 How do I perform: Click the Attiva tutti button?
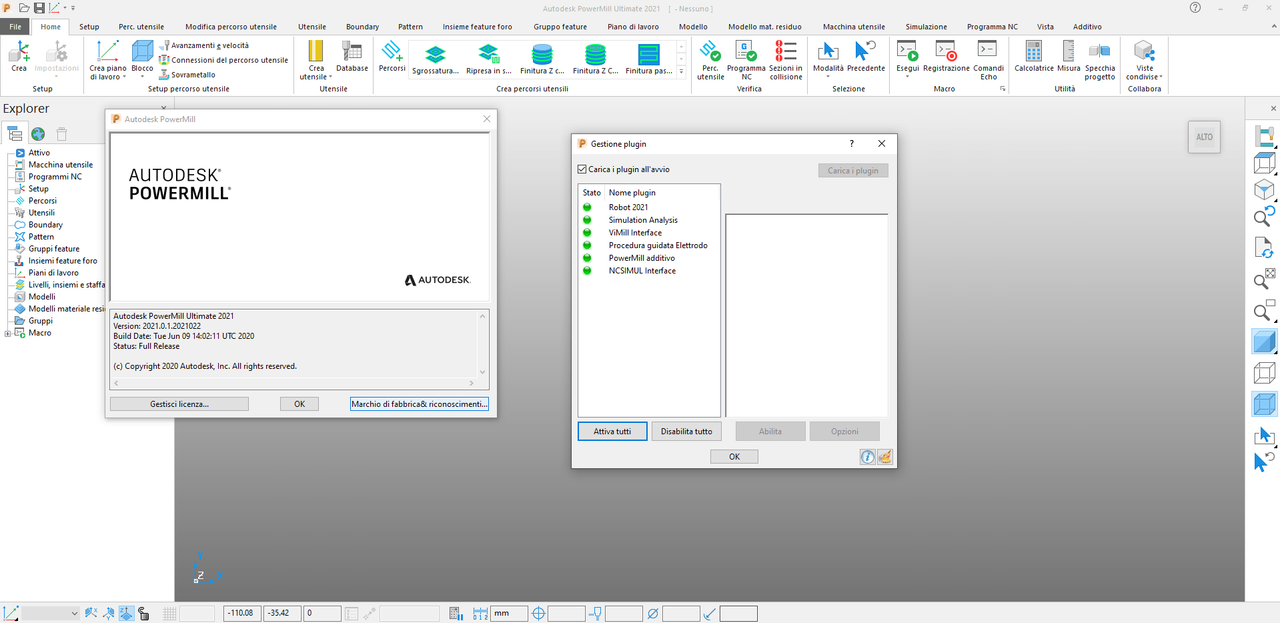coord(612,431)
